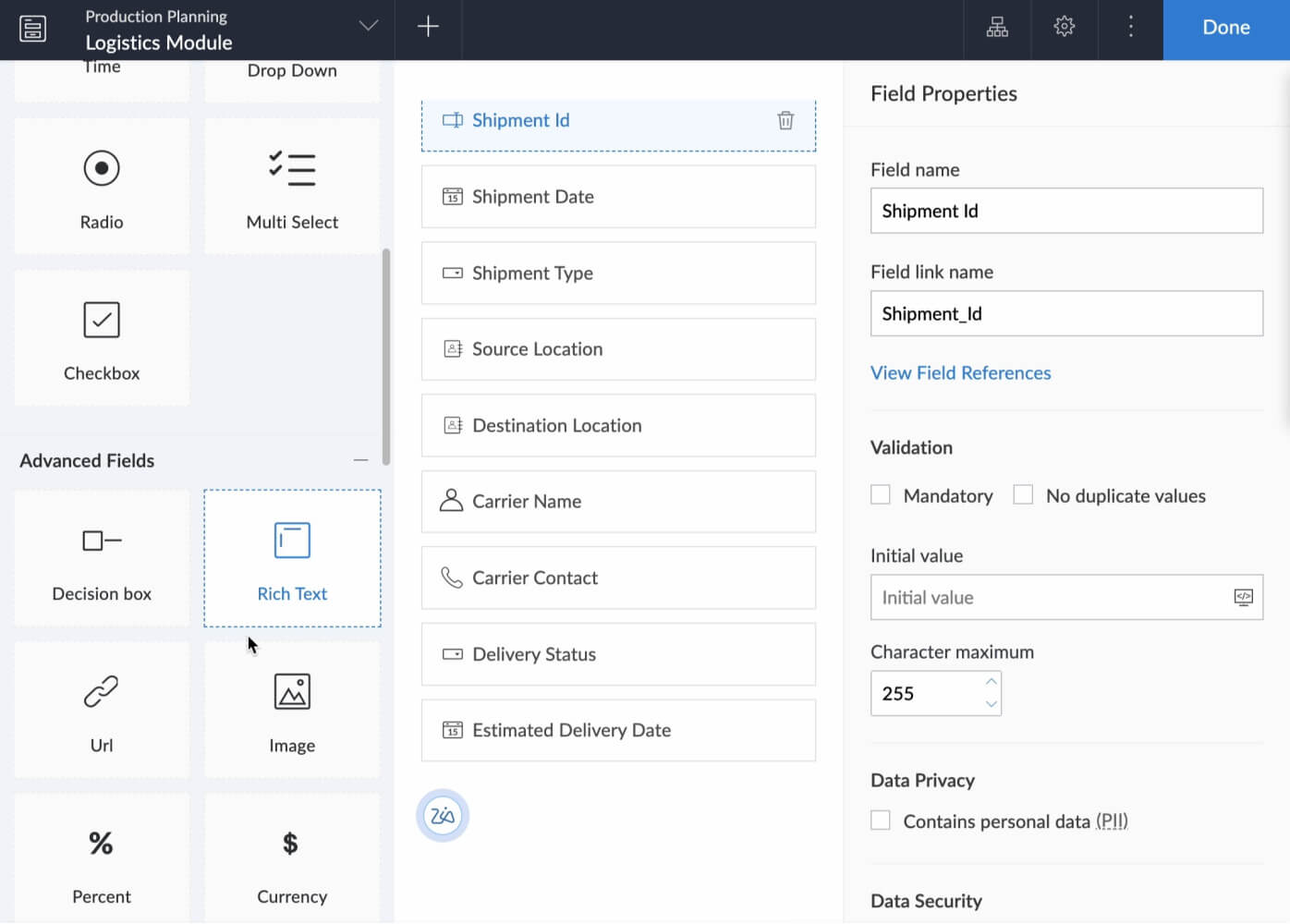Select the Decision box field type
This screenshot has width=1290, height=924.
pyautogui.click(x=102, y=558)
